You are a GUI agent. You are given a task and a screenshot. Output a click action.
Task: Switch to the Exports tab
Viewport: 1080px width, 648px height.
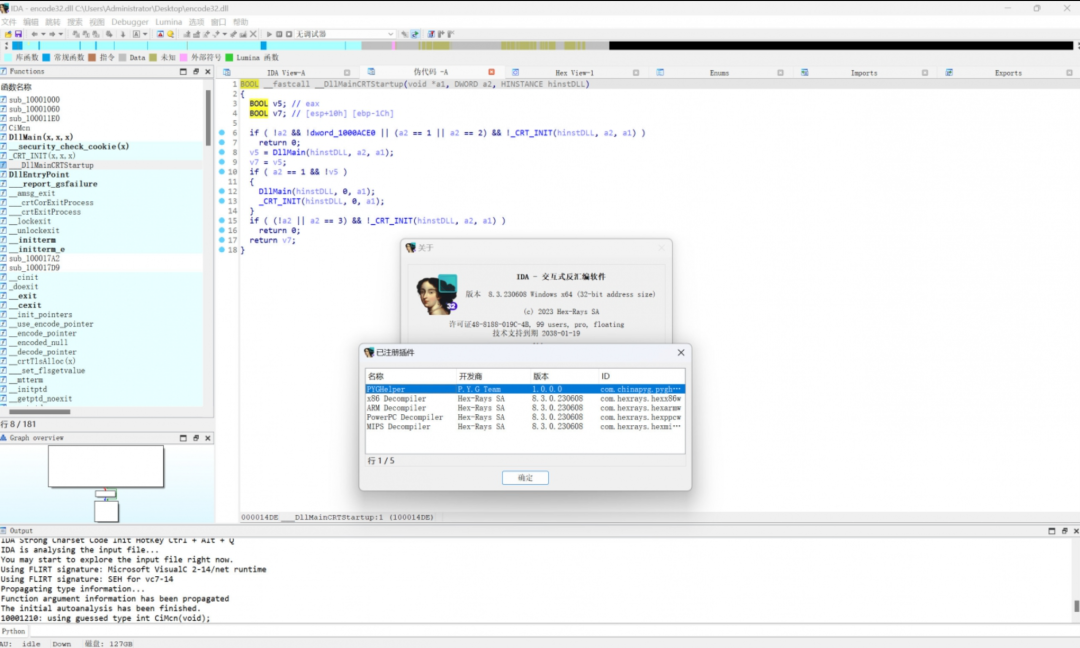[1008, 72]
